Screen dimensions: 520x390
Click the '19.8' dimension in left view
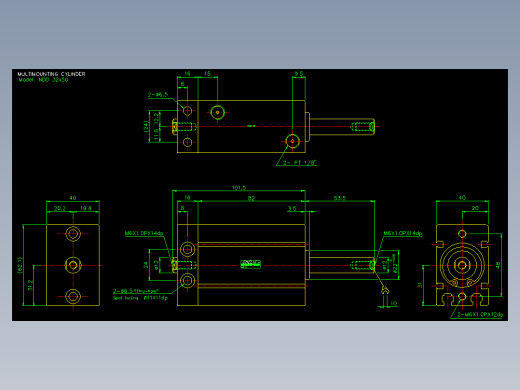click(x=85, y=209)
